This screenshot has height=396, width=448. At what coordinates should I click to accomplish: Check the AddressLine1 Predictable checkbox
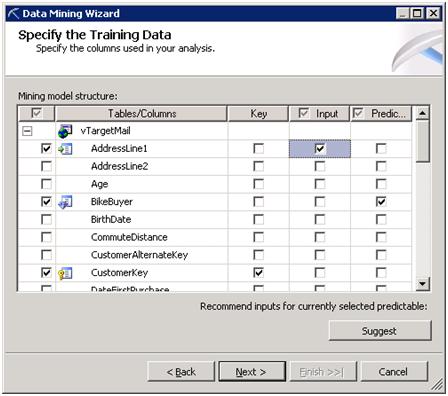pyautogui.click(x=381, y=149)
